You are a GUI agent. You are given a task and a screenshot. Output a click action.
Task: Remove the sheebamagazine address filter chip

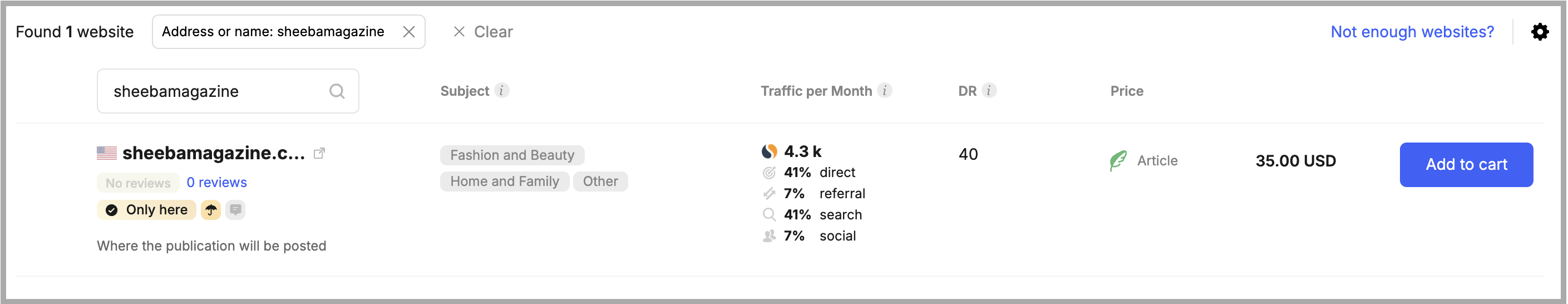click(409, 32)
